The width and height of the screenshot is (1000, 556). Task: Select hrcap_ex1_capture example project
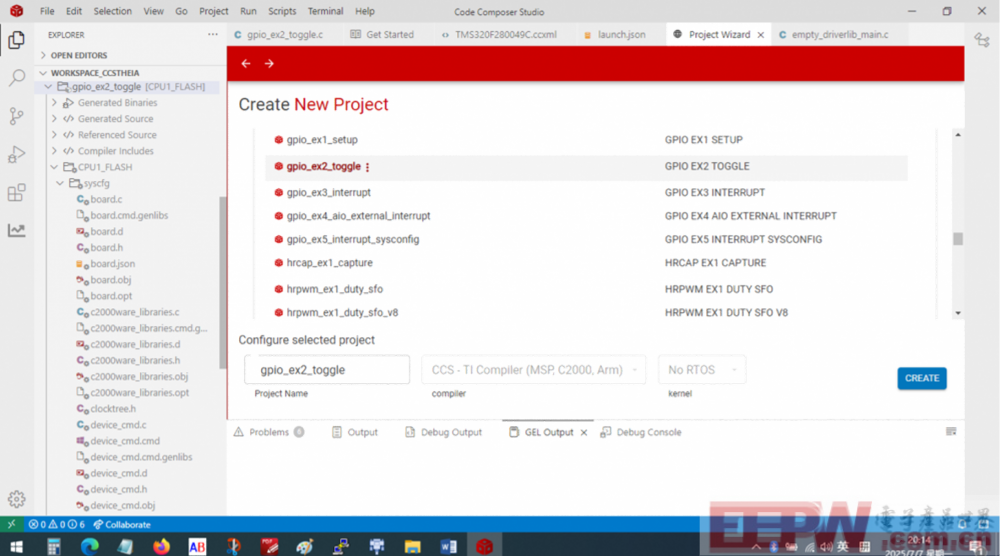click(x=329, y=263)
